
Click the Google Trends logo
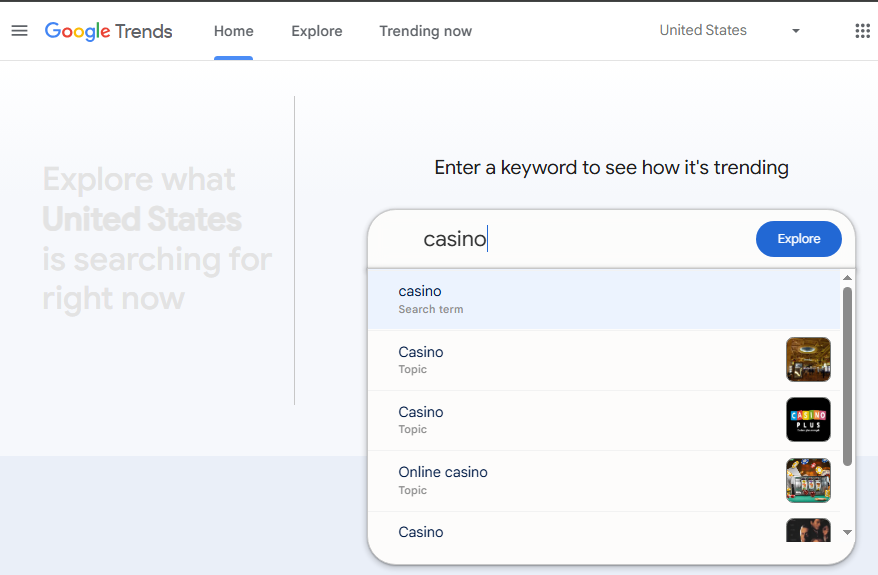109,31
